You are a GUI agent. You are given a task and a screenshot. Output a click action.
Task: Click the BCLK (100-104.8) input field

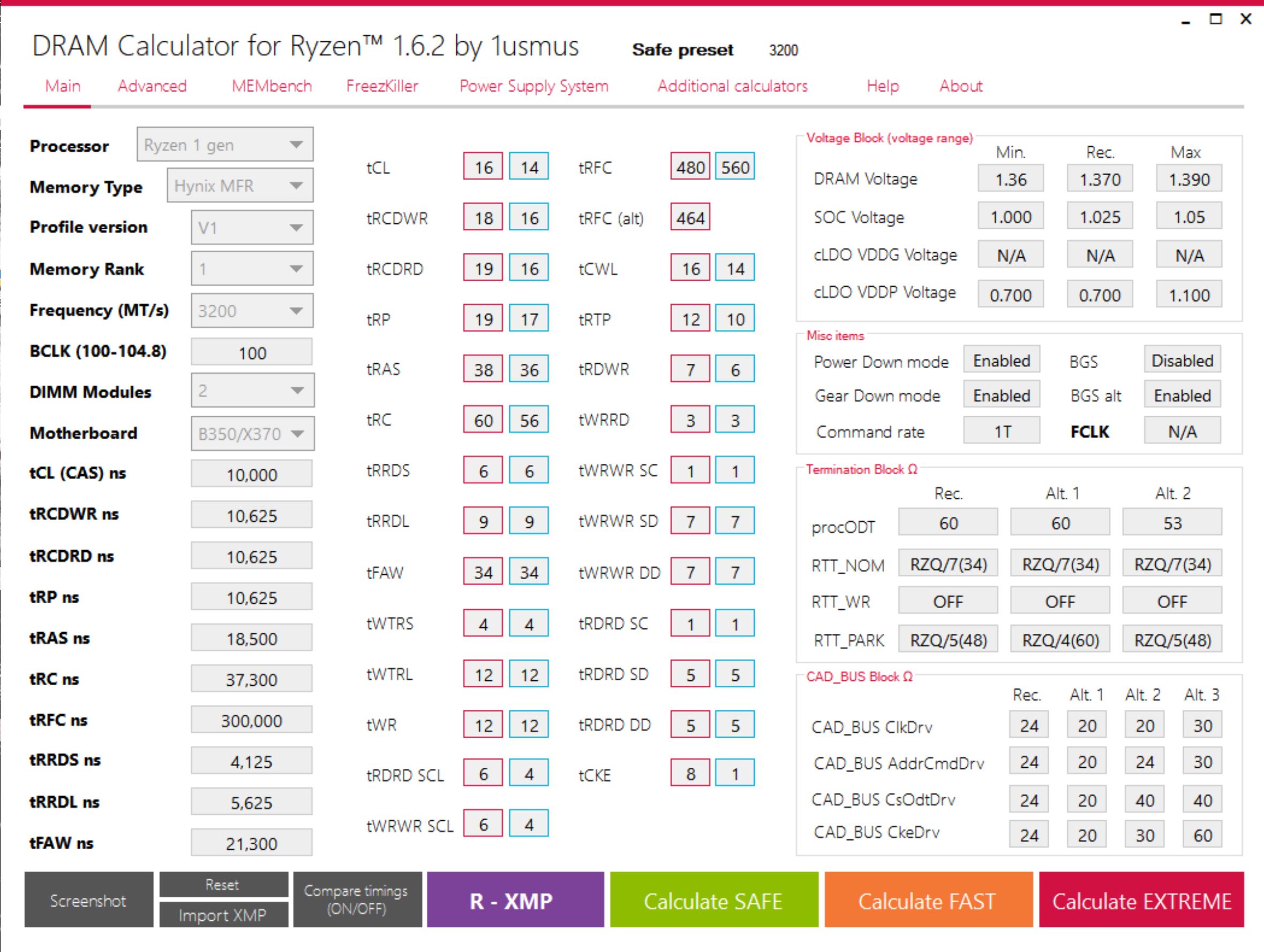point(251,352)
